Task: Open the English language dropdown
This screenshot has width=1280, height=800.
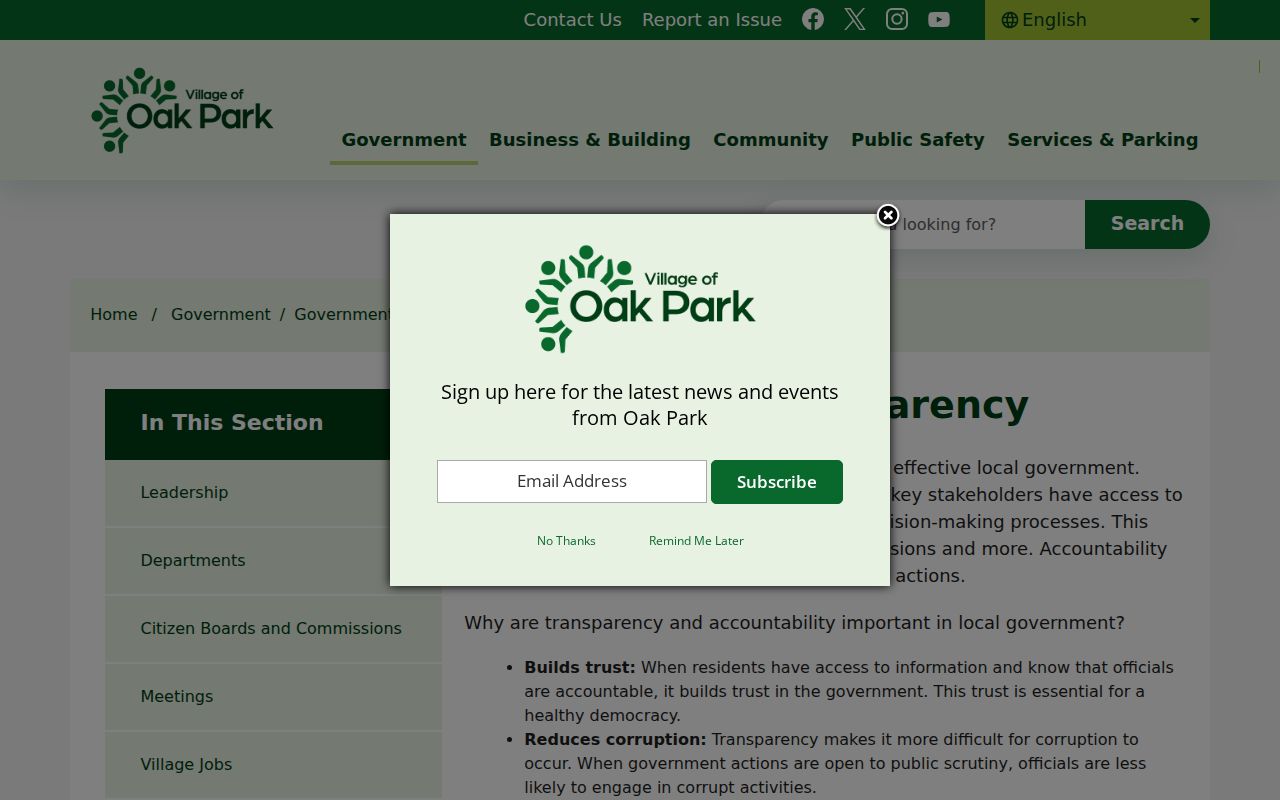Action: [x=1097, y=20]
